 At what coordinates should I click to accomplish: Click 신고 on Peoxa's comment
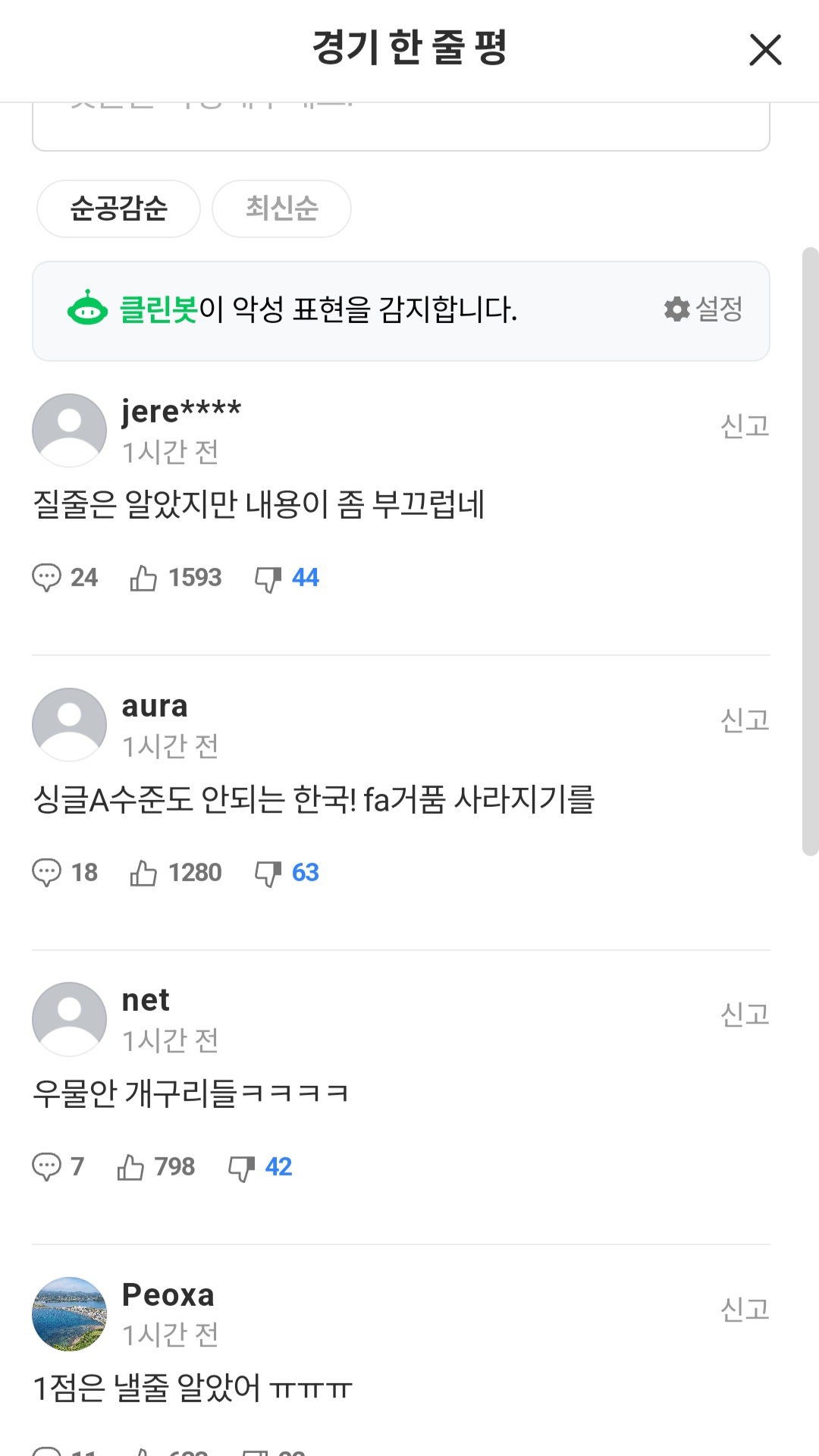(x=745, y=1310)
